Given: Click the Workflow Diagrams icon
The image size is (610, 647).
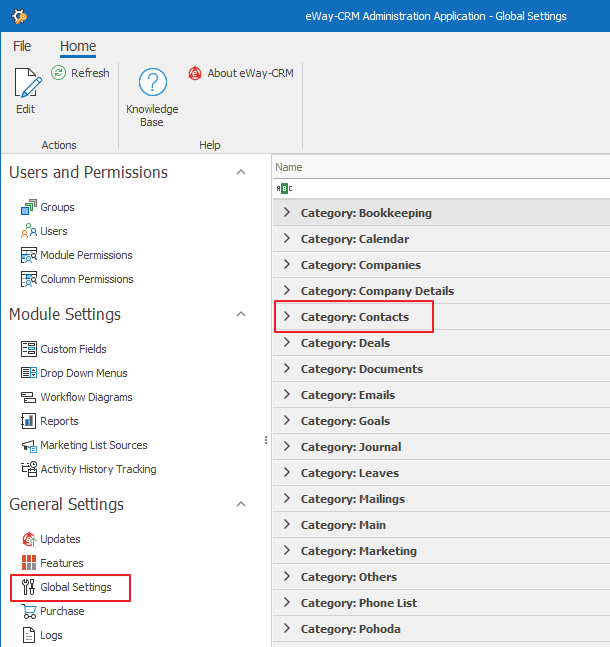Looking at the screenshot, I should pyautogui.click(x=28, y=397).
